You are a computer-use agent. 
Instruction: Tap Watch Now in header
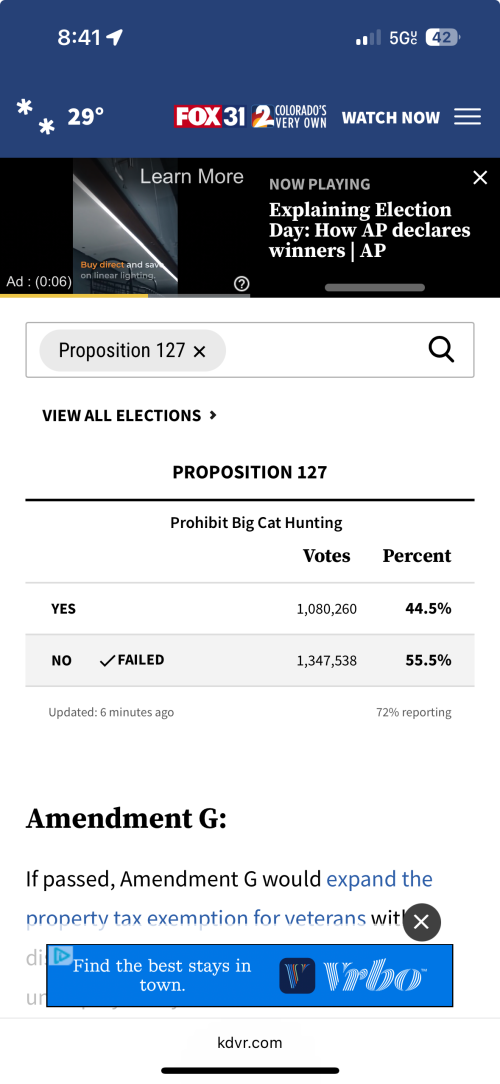(x=391, y=118)
